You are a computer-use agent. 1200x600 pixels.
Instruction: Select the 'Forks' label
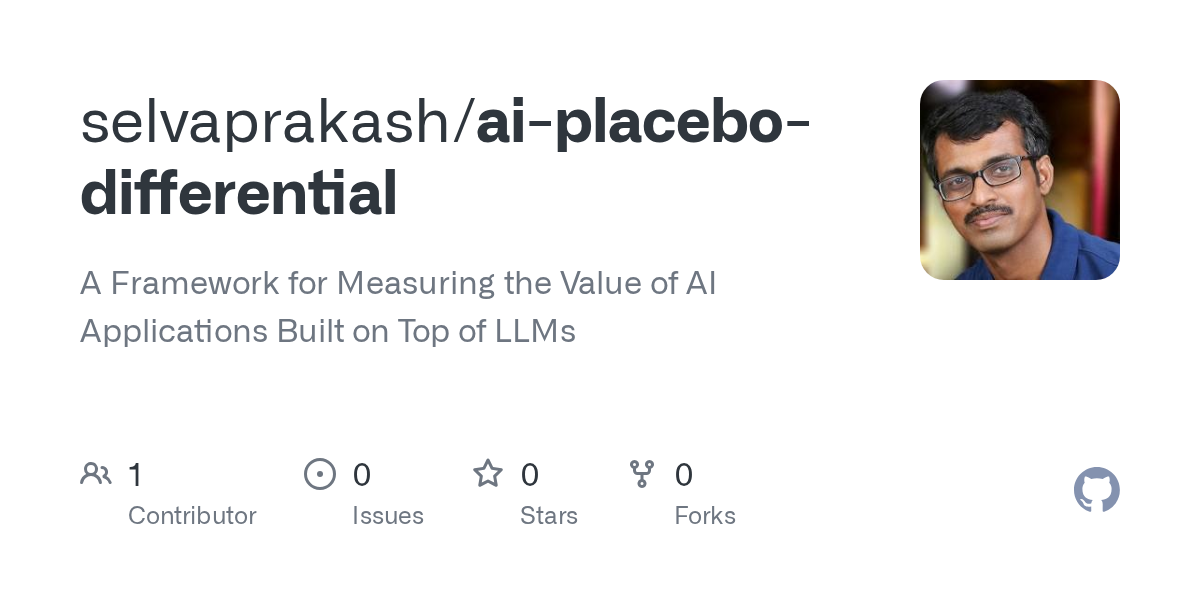705,516
